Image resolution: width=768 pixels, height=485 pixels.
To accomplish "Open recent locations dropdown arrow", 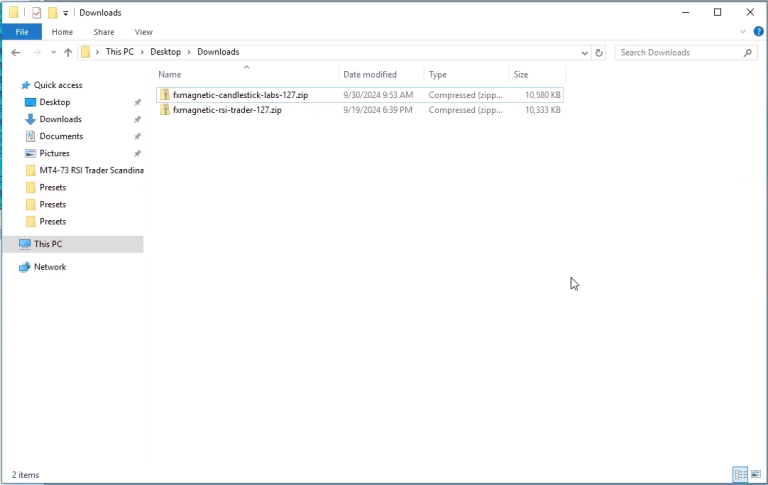I will (53, 52).
